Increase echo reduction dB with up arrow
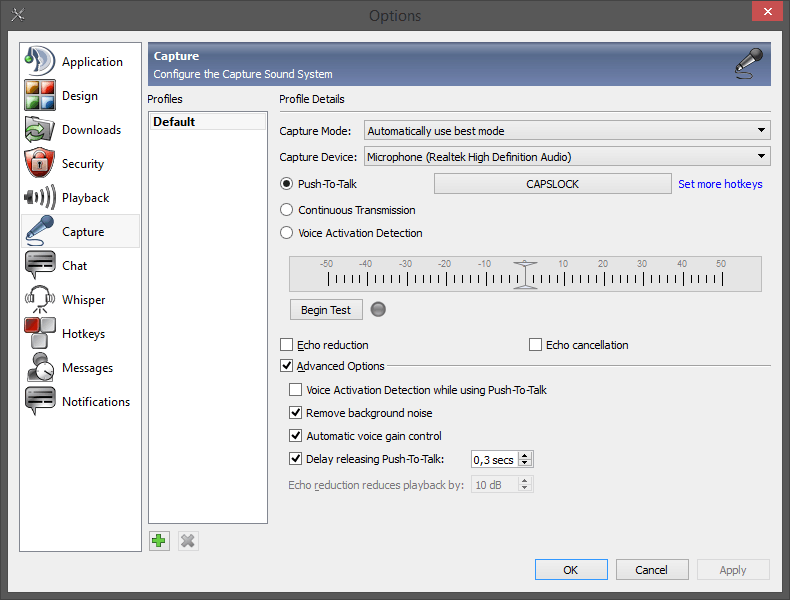790x600 pixels. point(525,481)
